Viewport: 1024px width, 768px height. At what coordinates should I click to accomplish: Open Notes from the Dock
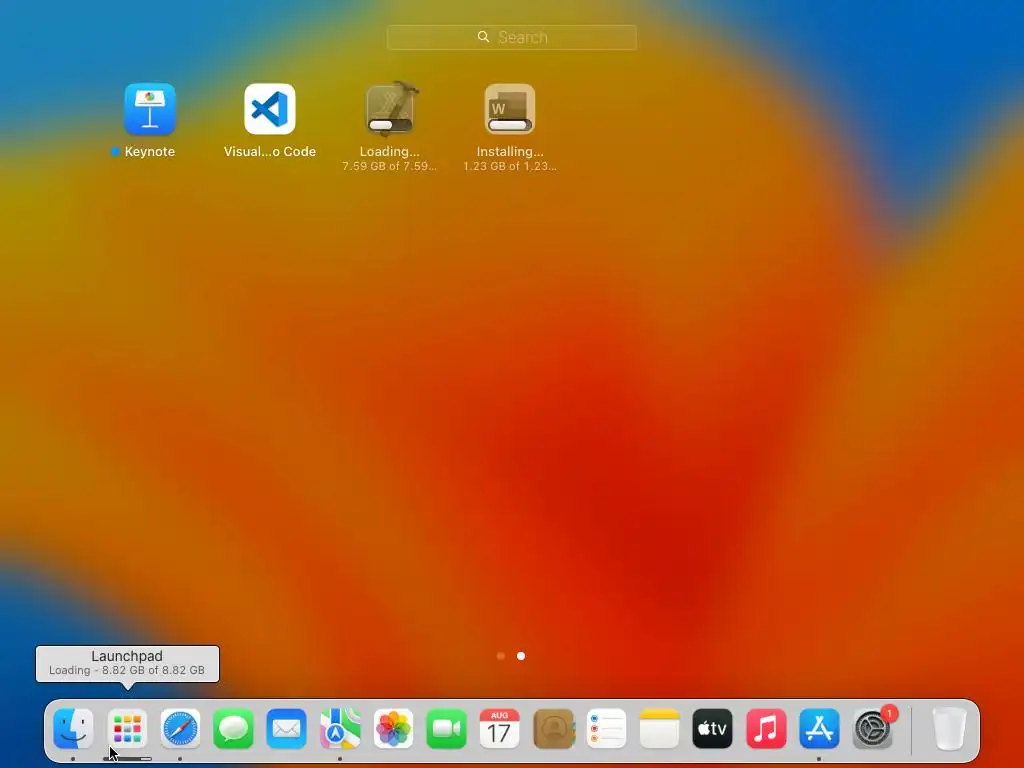click(x=660, y=729)
